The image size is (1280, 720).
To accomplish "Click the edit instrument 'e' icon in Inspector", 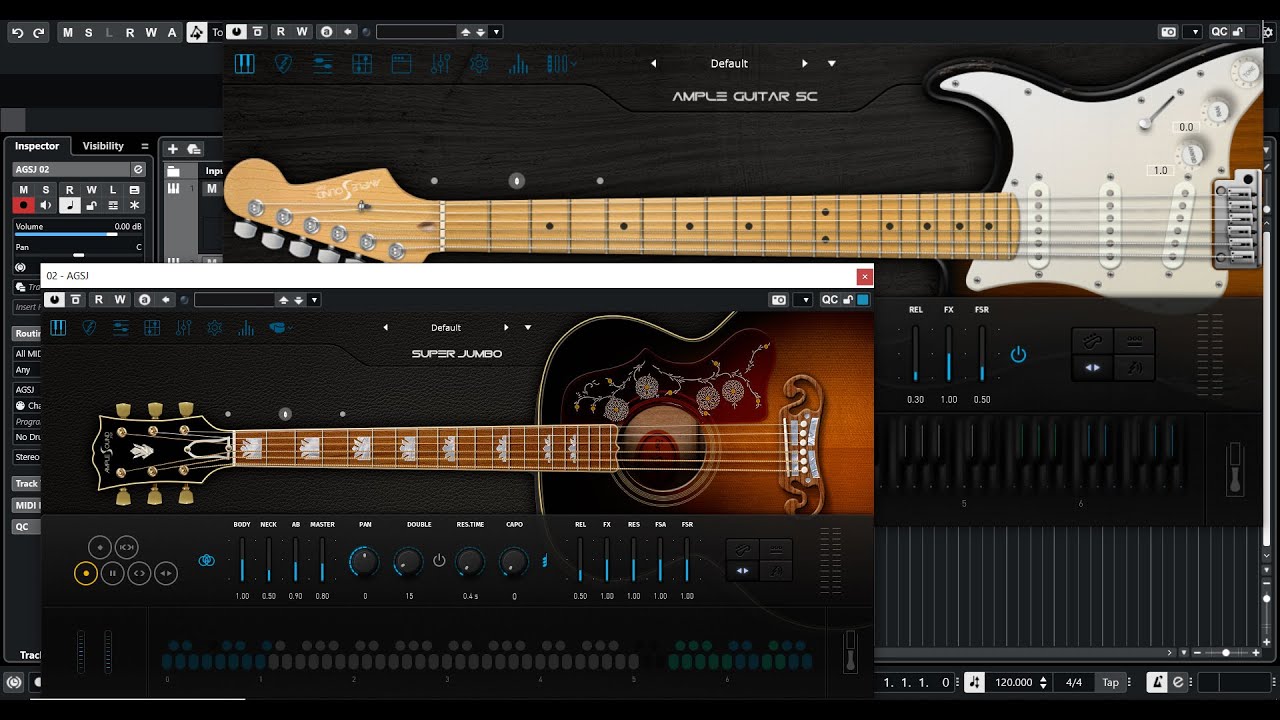I will pyautogui.click(x=138, y=170).
